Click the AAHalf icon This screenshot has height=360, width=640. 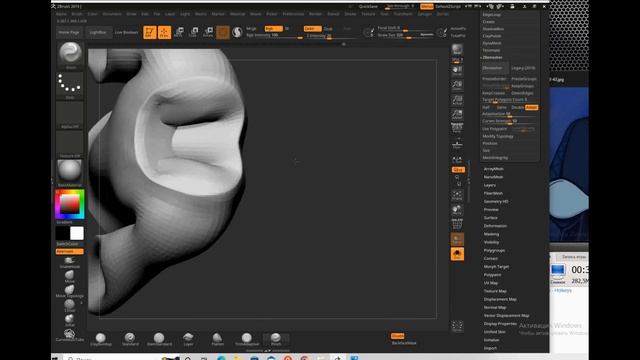[x=457, y=114]
